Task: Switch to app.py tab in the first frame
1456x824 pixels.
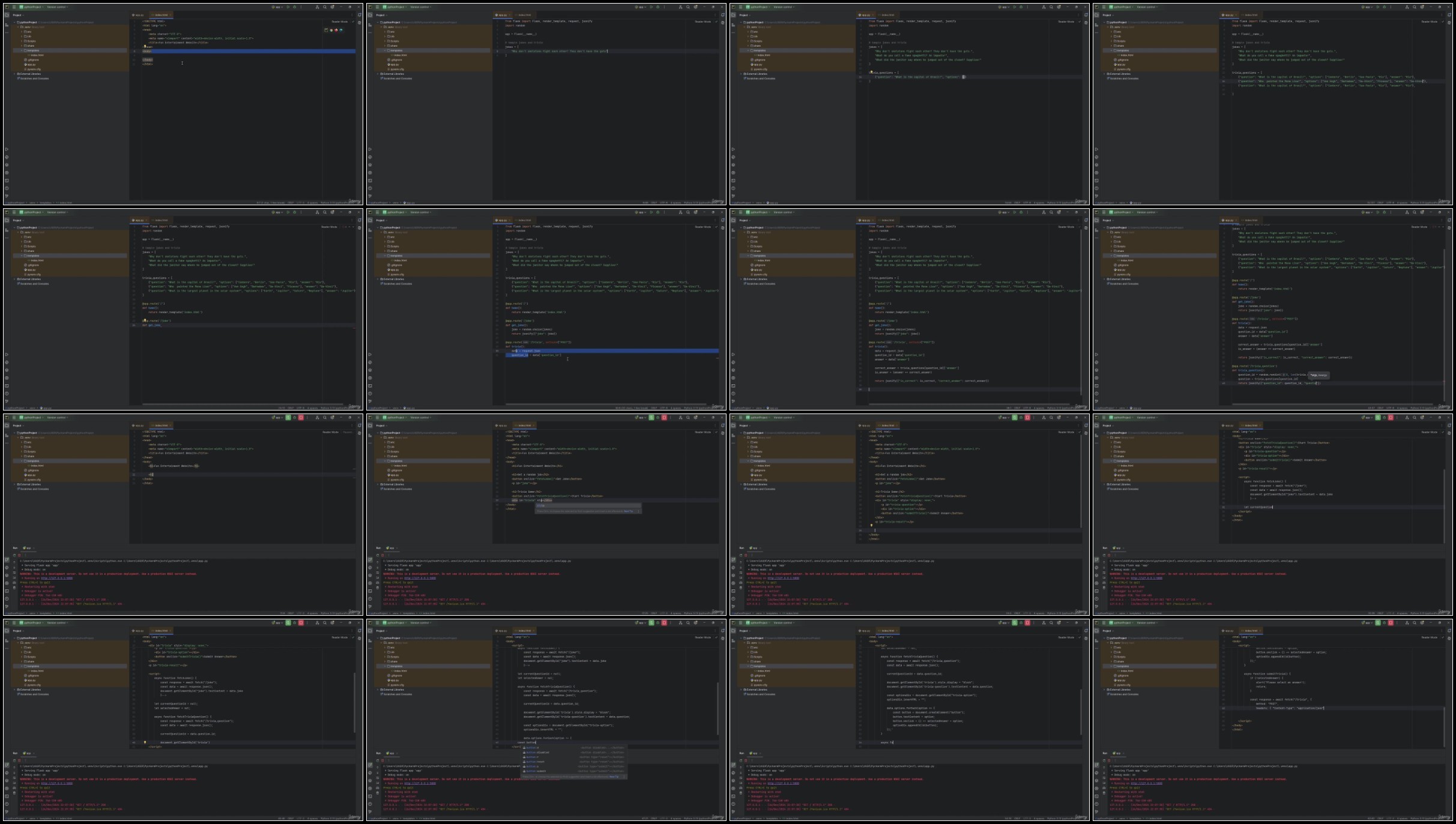Action: [138, 15]
